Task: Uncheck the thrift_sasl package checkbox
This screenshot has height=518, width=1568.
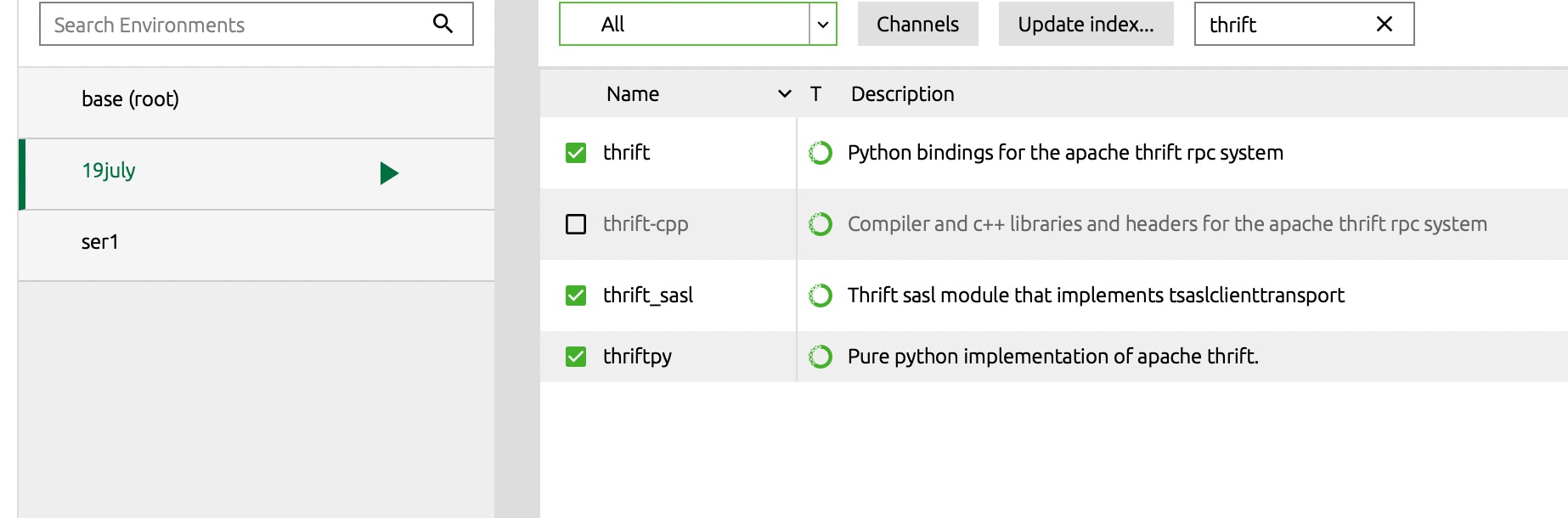Action: (x=576, y=296)
